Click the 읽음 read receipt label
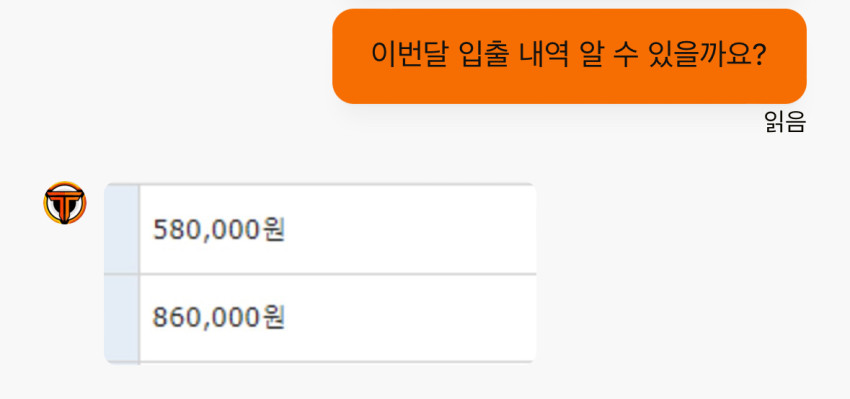The image size is (850, 399). tap(785, 123)
